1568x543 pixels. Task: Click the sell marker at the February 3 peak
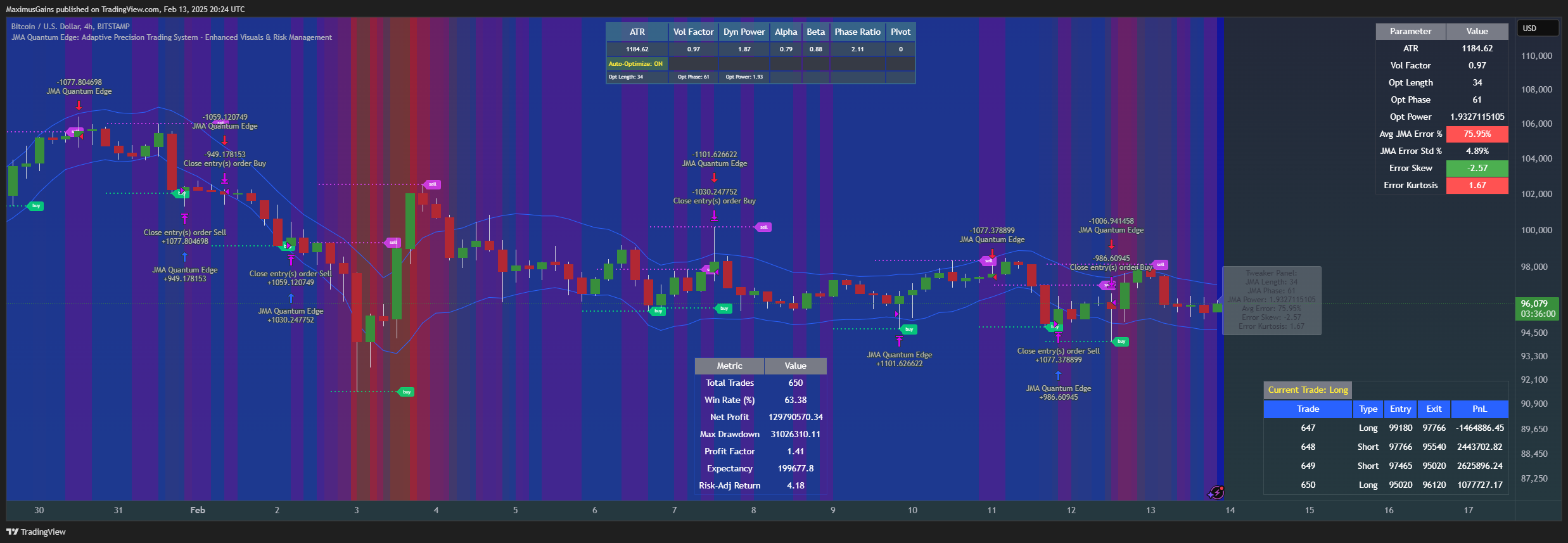pos(432,184)
